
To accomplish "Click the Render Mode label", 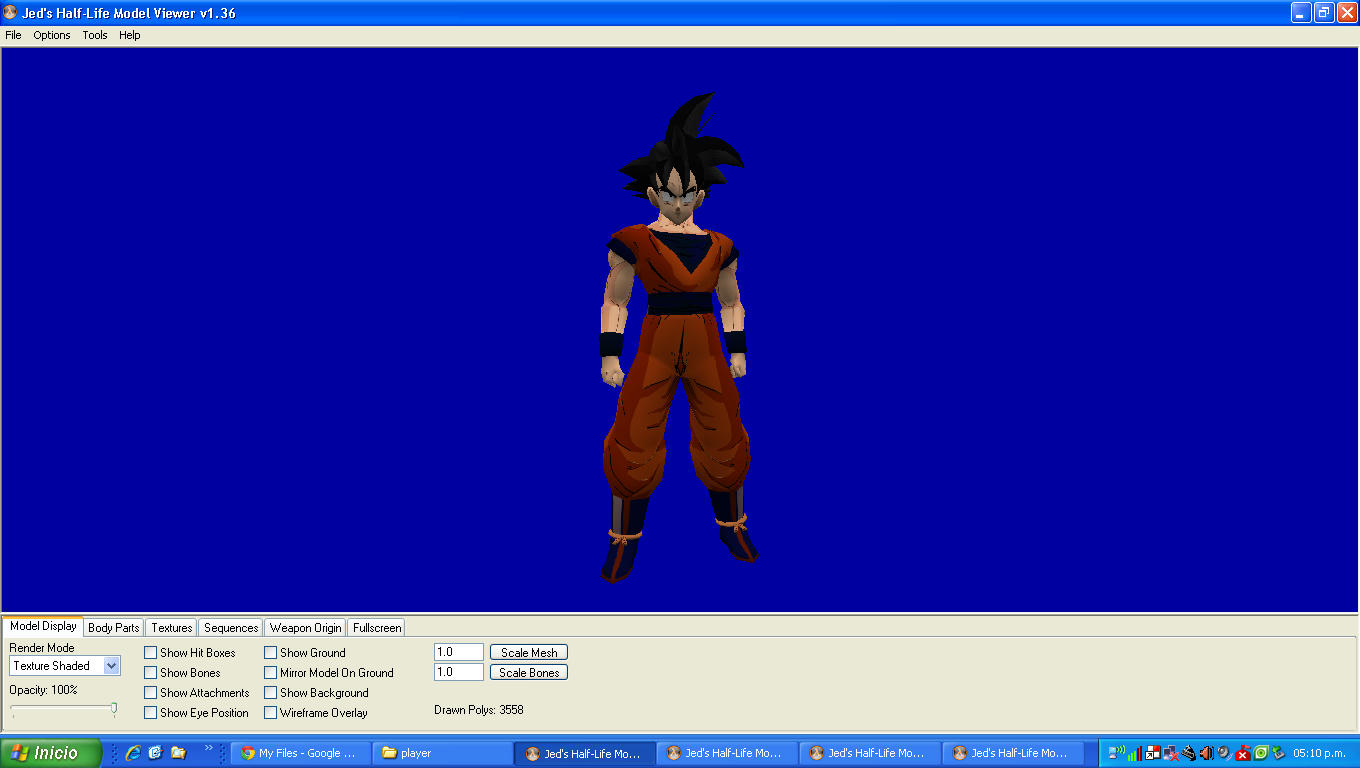I will point(42,648).
